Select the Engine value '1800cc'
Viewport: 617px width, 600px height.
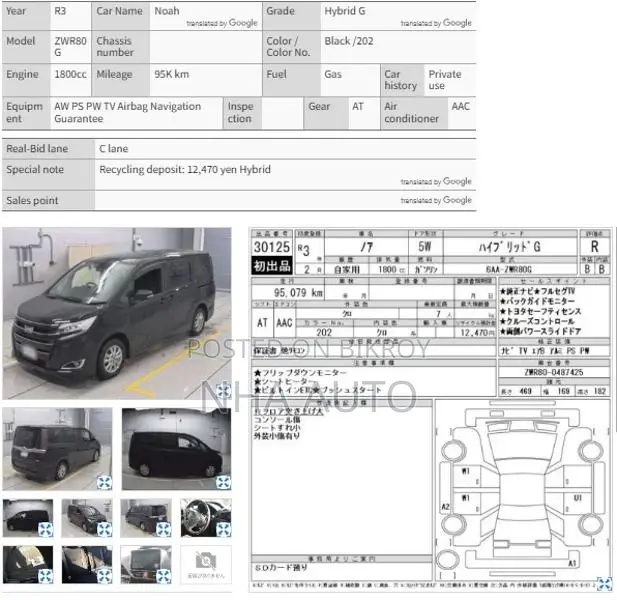(70, 74)
